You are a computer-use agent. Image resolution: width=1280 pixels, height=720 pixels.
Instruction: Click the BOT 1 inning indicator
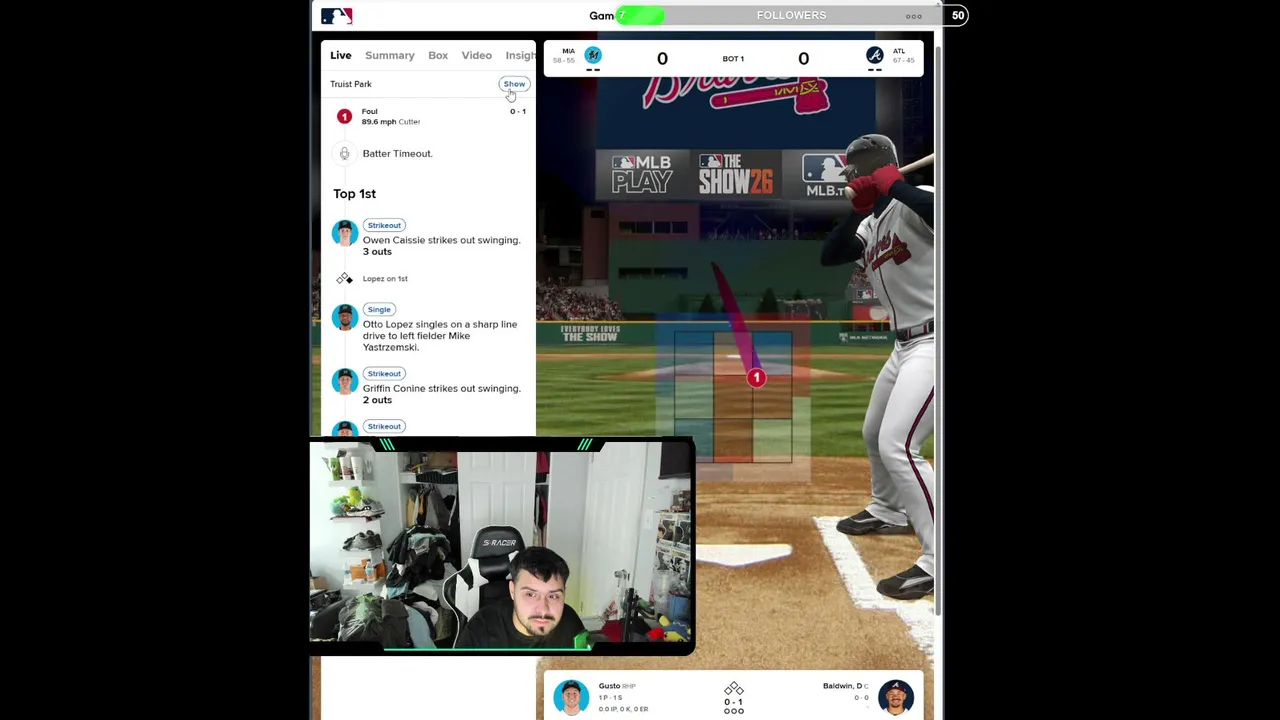tap(733, 59)
